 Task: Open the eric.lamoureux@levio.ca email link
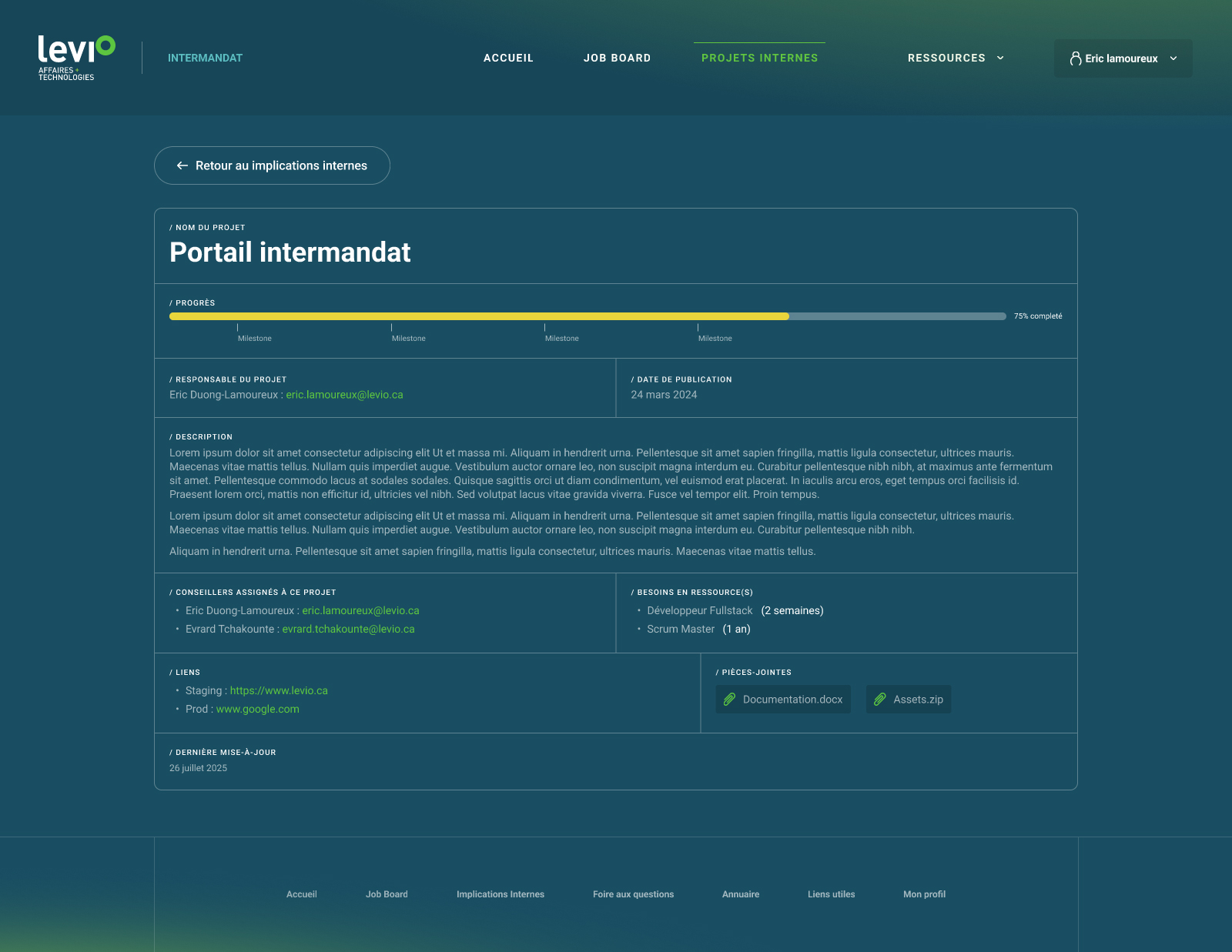343,394
